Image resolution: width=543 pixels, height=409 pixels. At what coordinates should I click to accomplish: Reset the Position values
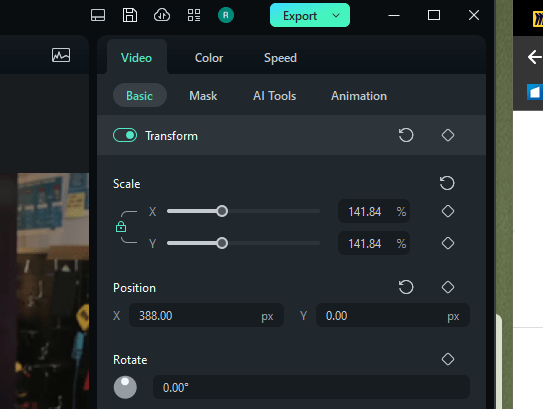[406, 287]
